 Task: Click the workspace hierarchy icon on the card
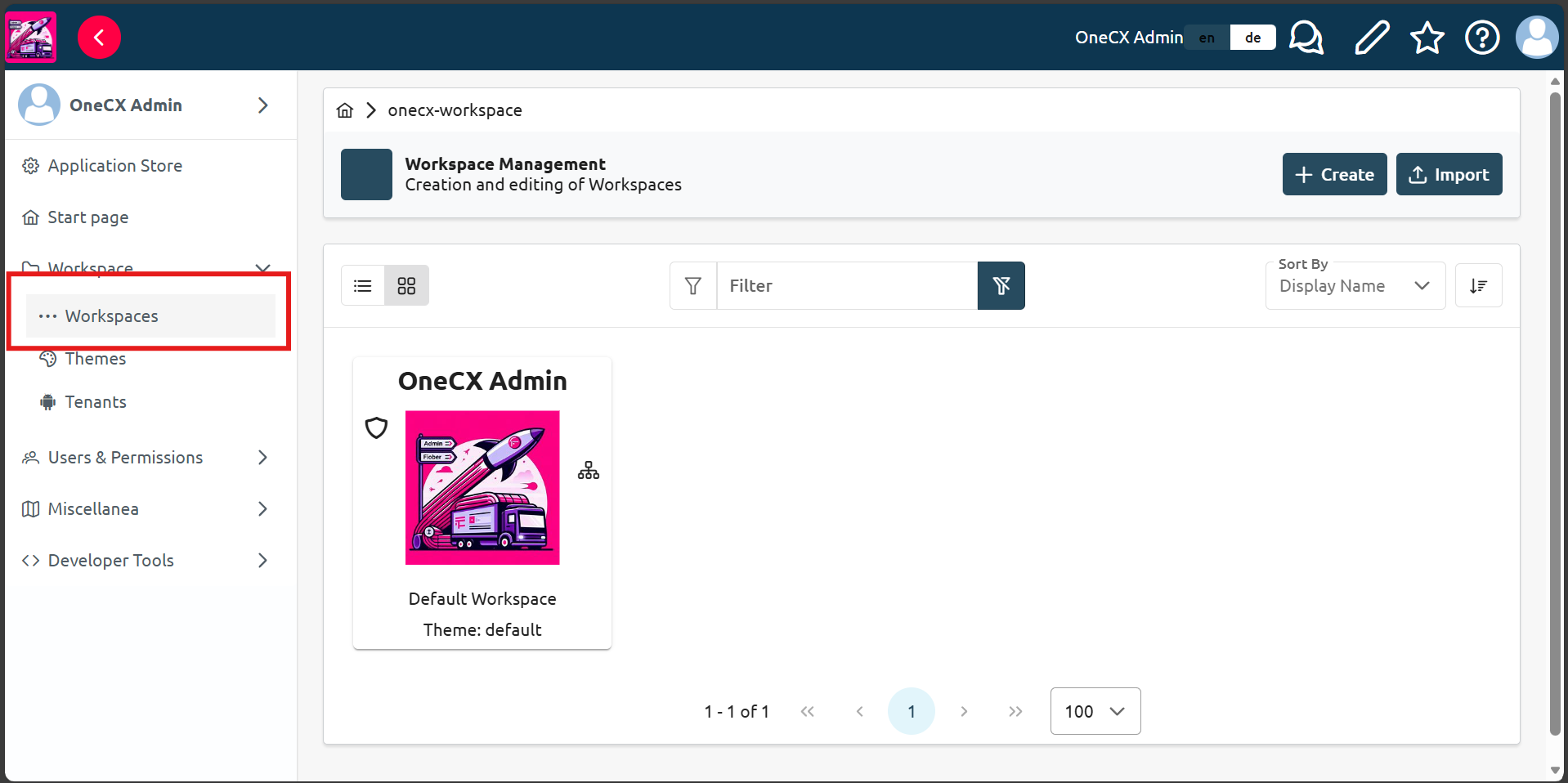(588, 470)
